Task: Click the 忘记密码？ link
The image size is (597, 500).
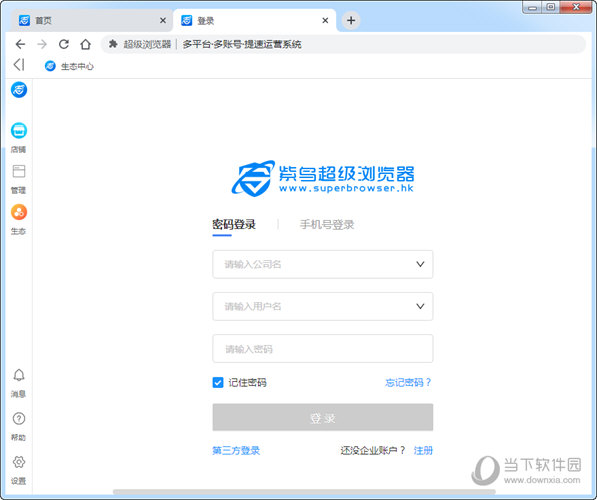Action: coord(408,382)
